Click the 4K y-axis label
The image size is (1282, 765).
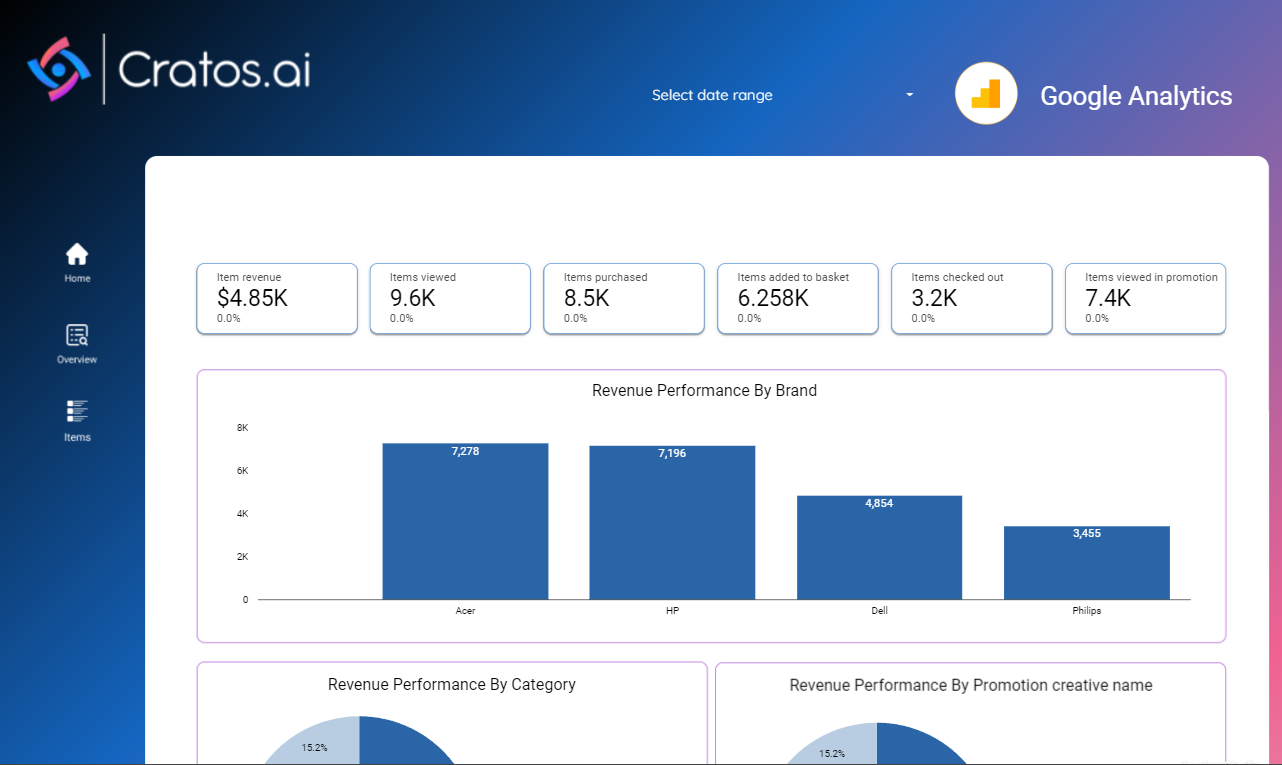click(242, 514)
